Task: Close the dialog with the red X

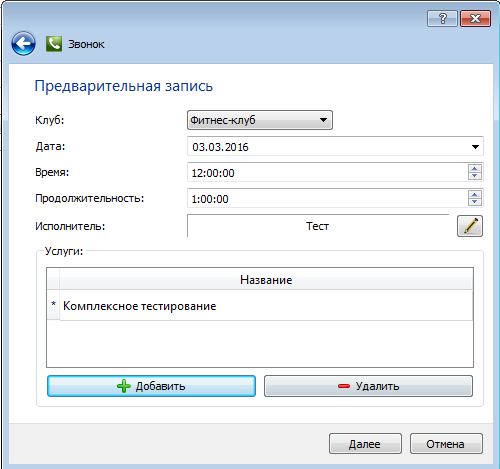Action: pyautogui.click(x=475, y=18)
